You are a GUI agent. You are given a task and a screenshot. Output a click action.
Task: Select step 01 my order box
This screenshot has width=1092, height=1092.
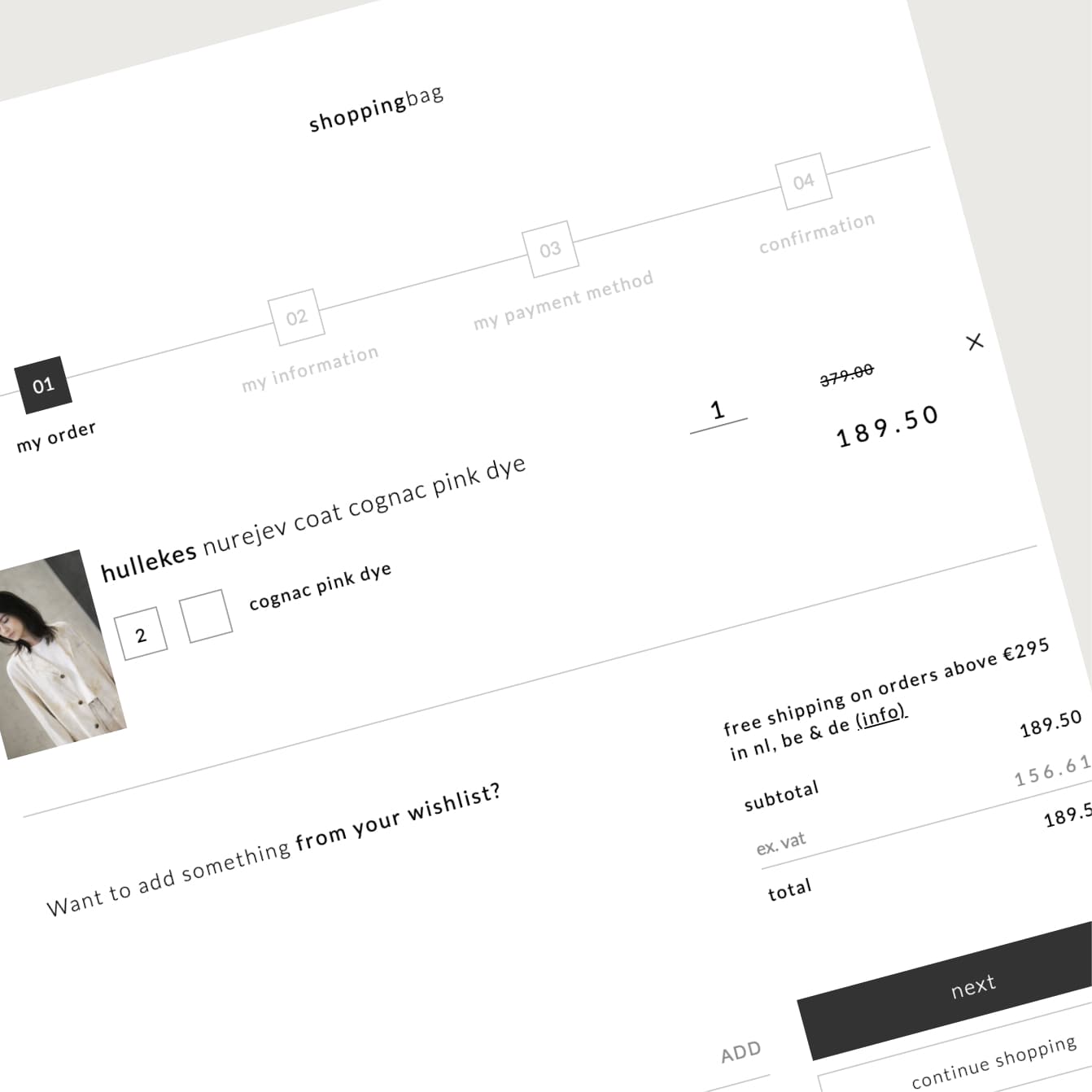pyautogui.click(x=43, y=384)
